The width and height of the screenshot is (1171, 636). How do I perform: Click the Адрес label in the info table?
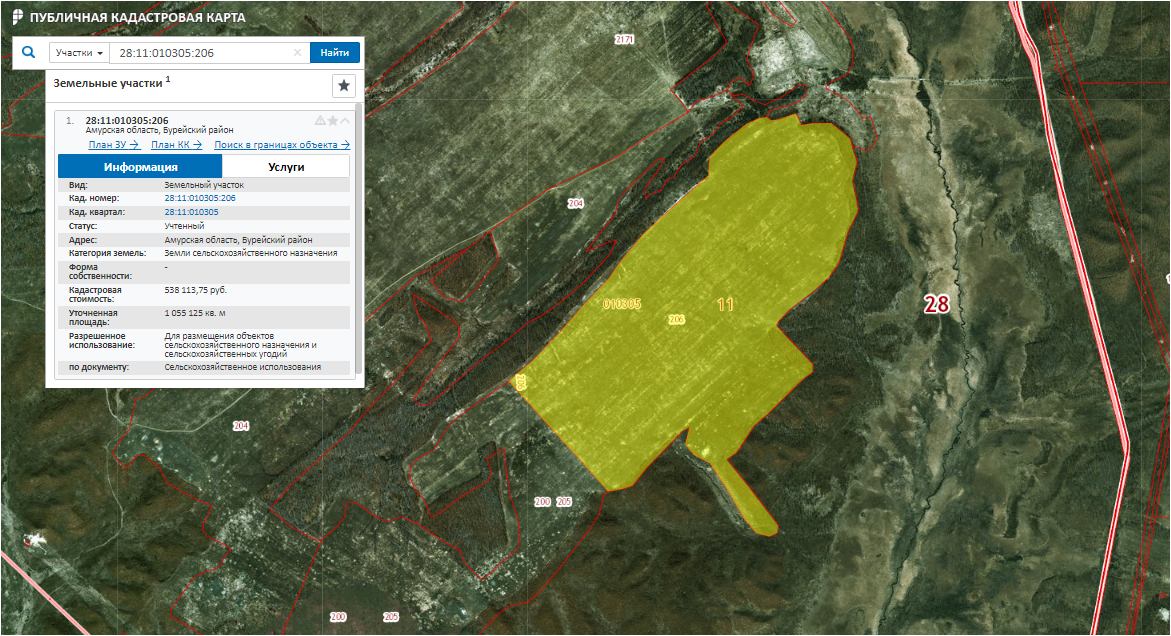pos(83,240)
